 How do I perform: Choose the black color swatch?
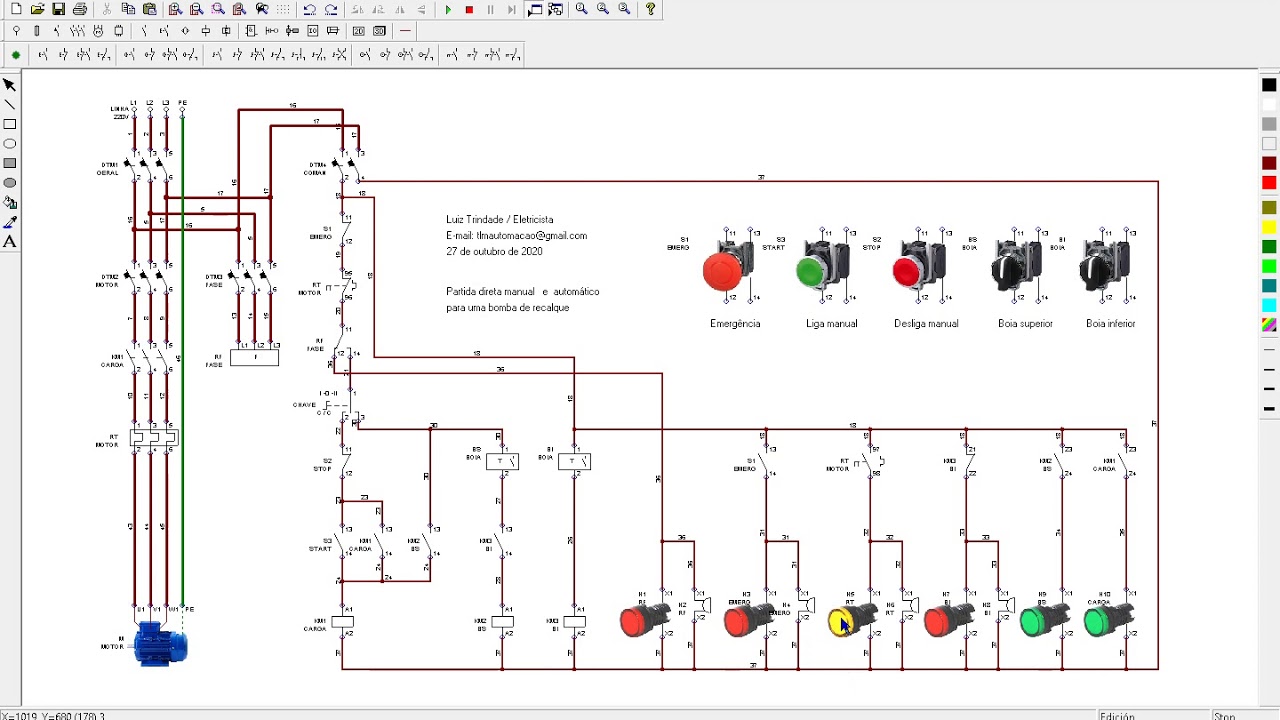[1269, 85]
